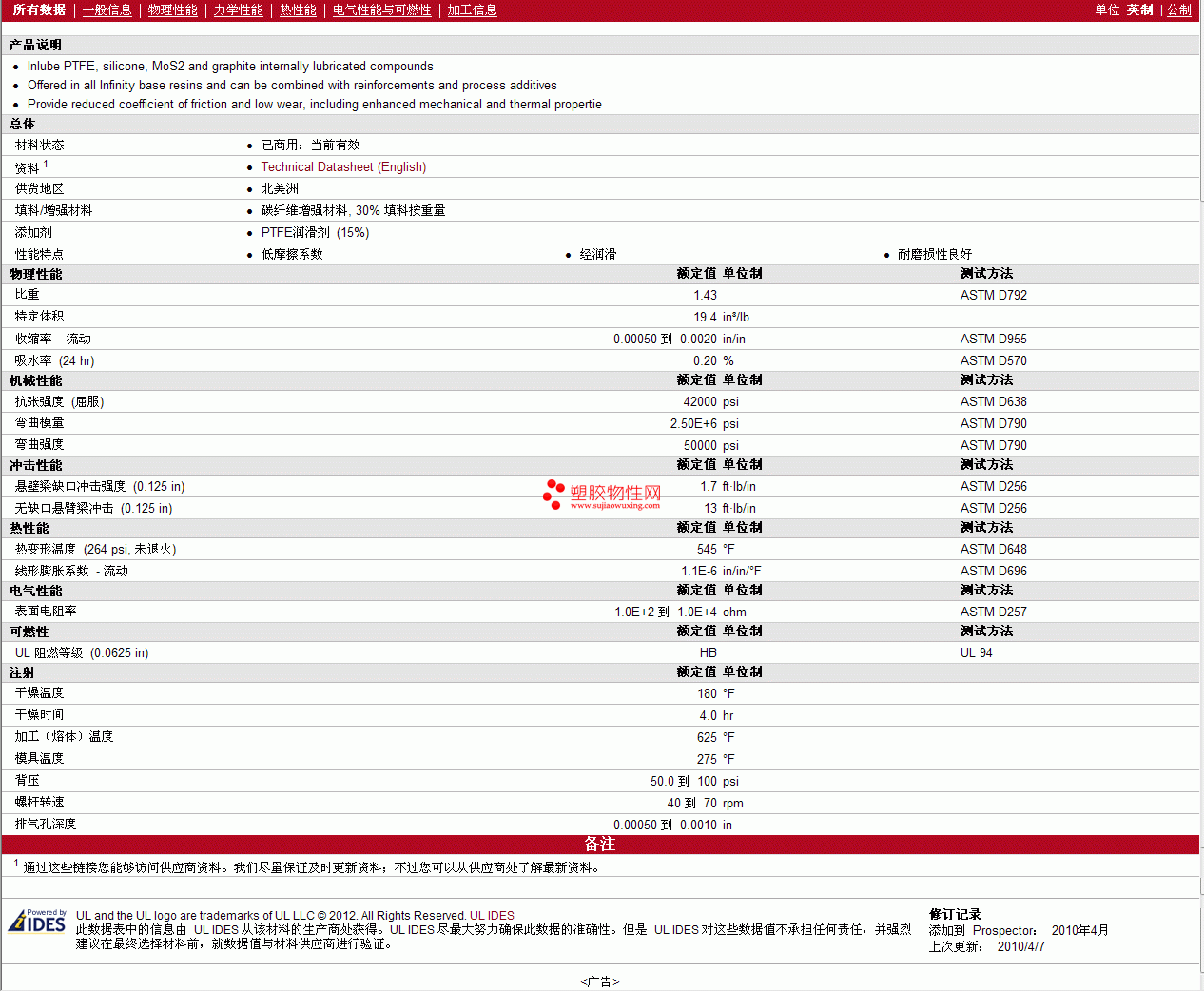Click the 备注 red banner
Image resolution: width=1204 pixels, height=991 pixels.
click(599, 845)
